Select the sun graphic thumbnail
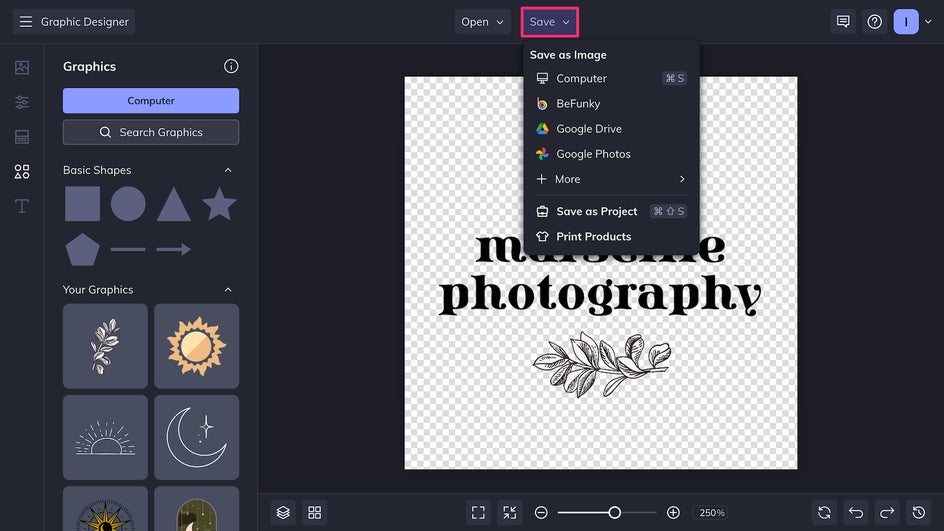The width and height of the screenshot is (944, 531). tap(197, 346)
